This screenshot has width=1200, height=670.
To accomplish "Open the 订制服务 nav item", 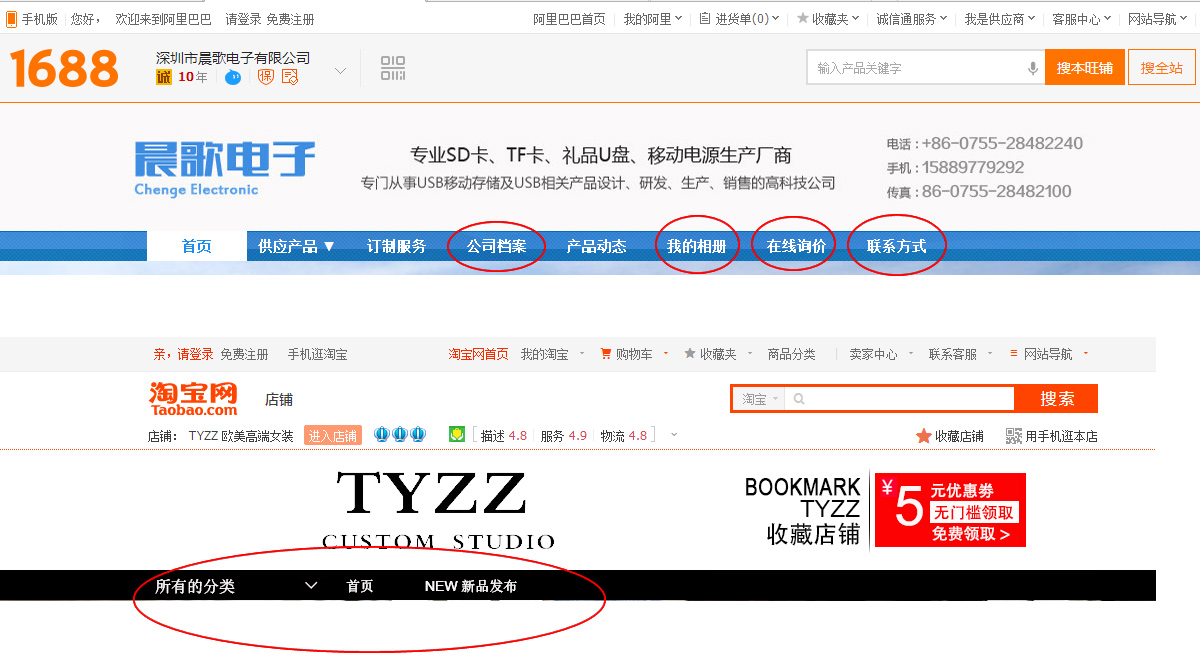I will coord(396,246).
